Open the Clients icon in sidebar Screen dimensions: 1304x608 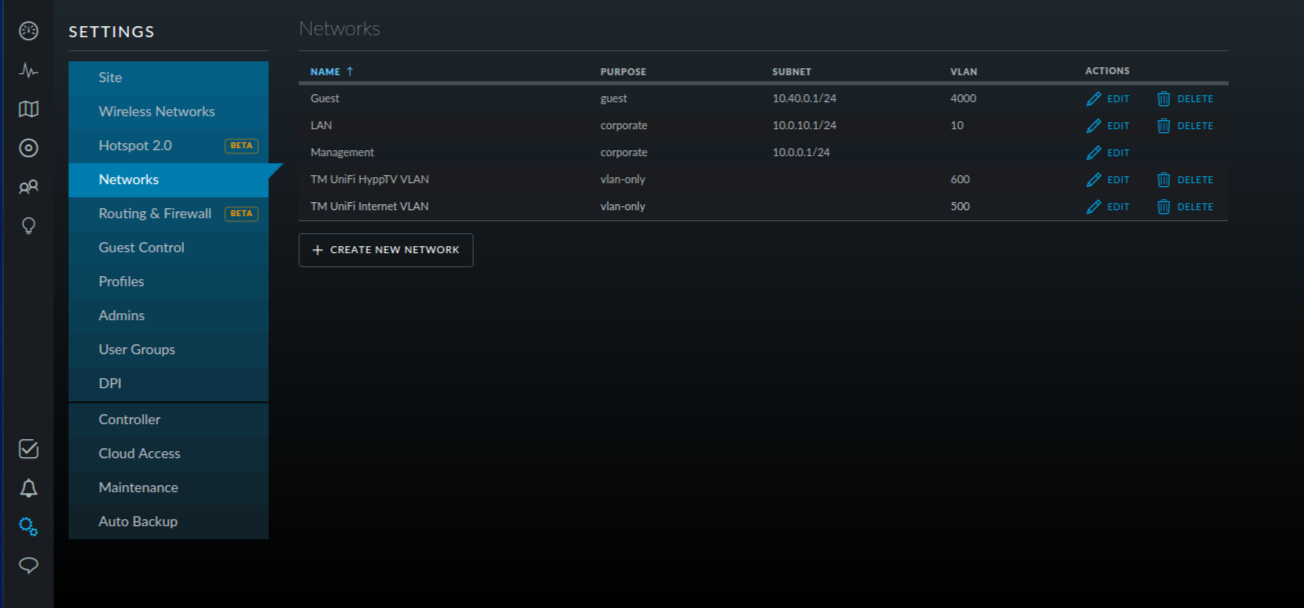coord(29,187)
